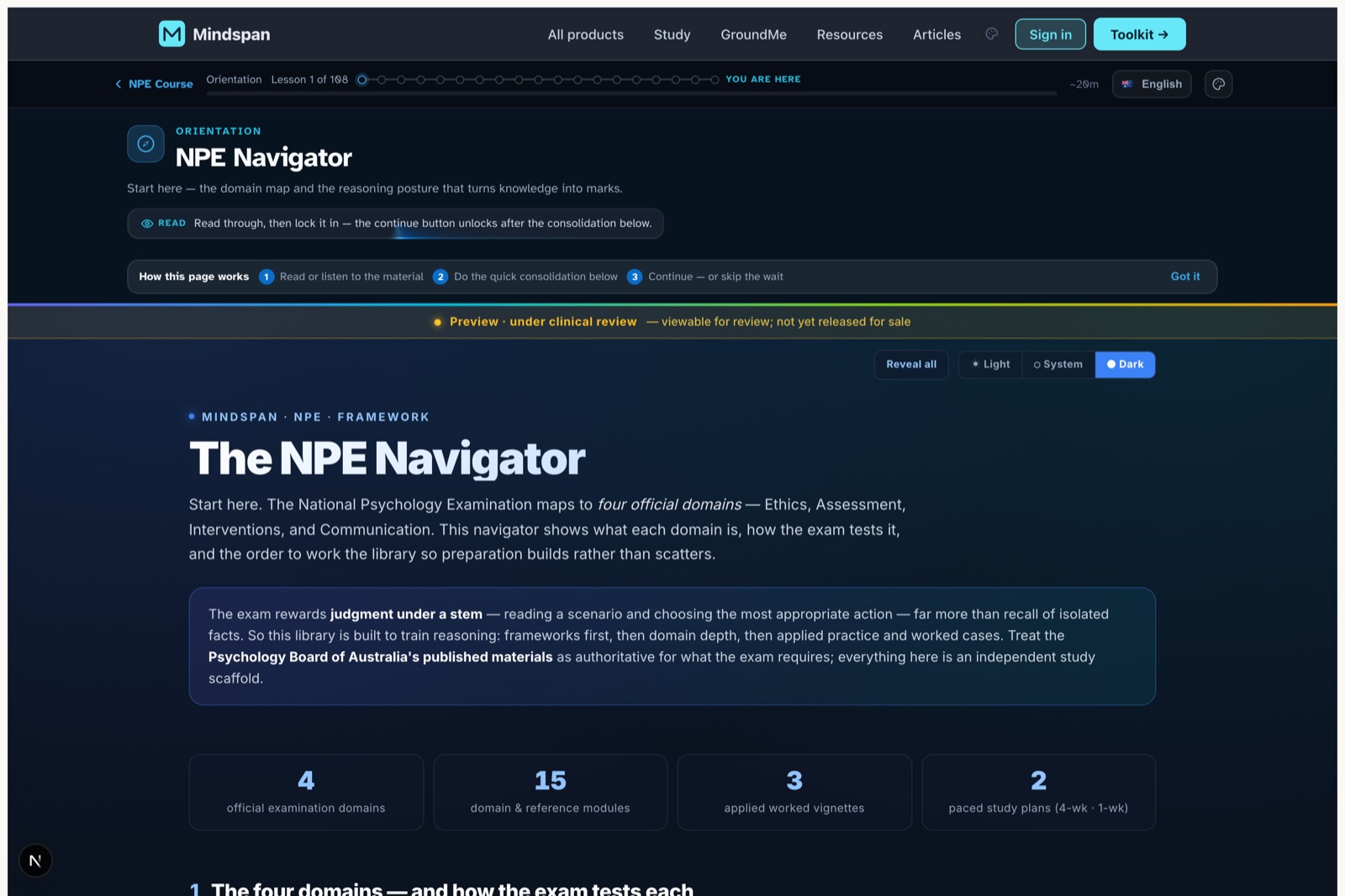Click 'The NPE Navigator' main heading

pyautogui.click(x=387, y=459)
